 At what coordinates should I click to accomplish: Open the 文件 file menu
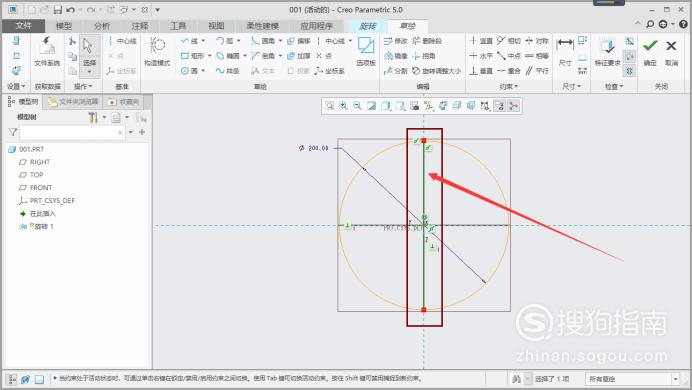(x=23, y=26)
